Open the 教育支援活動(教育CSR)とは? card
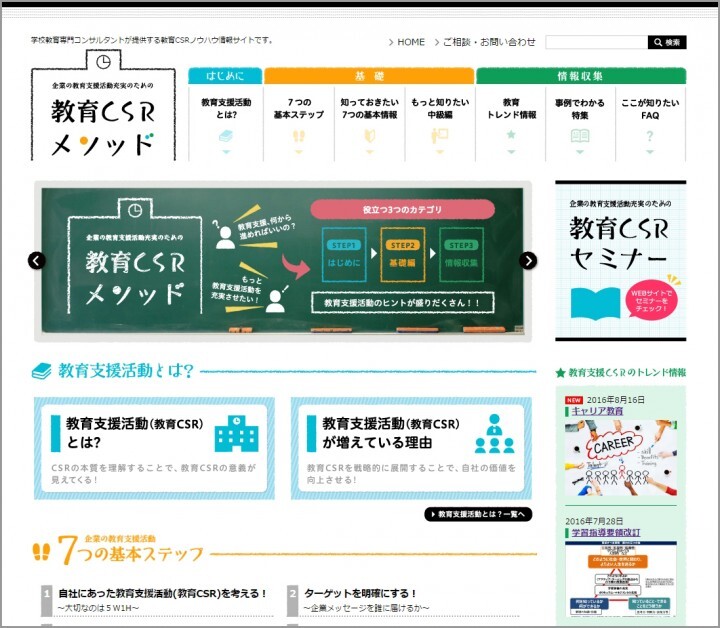The width and height of the screenshot is (720, 628). pyautogui.click(x=154, y=448)
